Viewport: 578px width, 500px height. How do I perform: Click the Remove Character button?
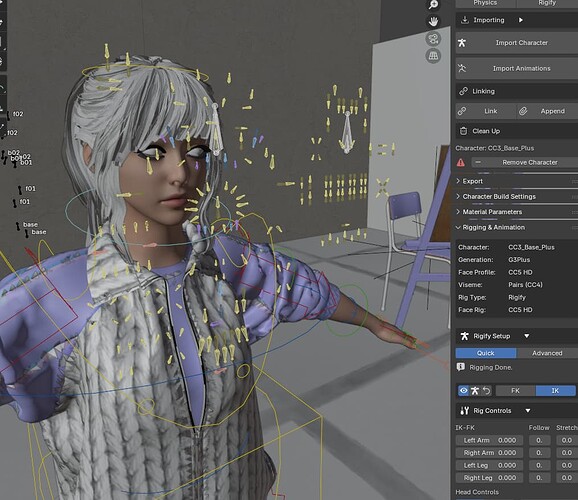(x=525, y=162)
